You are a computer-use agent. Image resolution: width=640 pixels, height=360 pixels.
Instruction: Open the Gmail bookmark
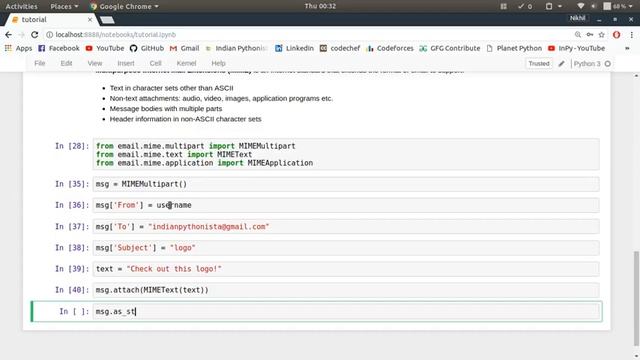pyautogui.click(x=184, y=48)
